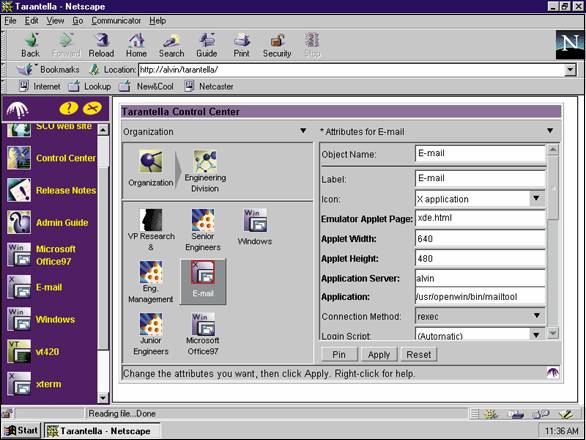Open the Icon X application dropdown

(536, 199)
